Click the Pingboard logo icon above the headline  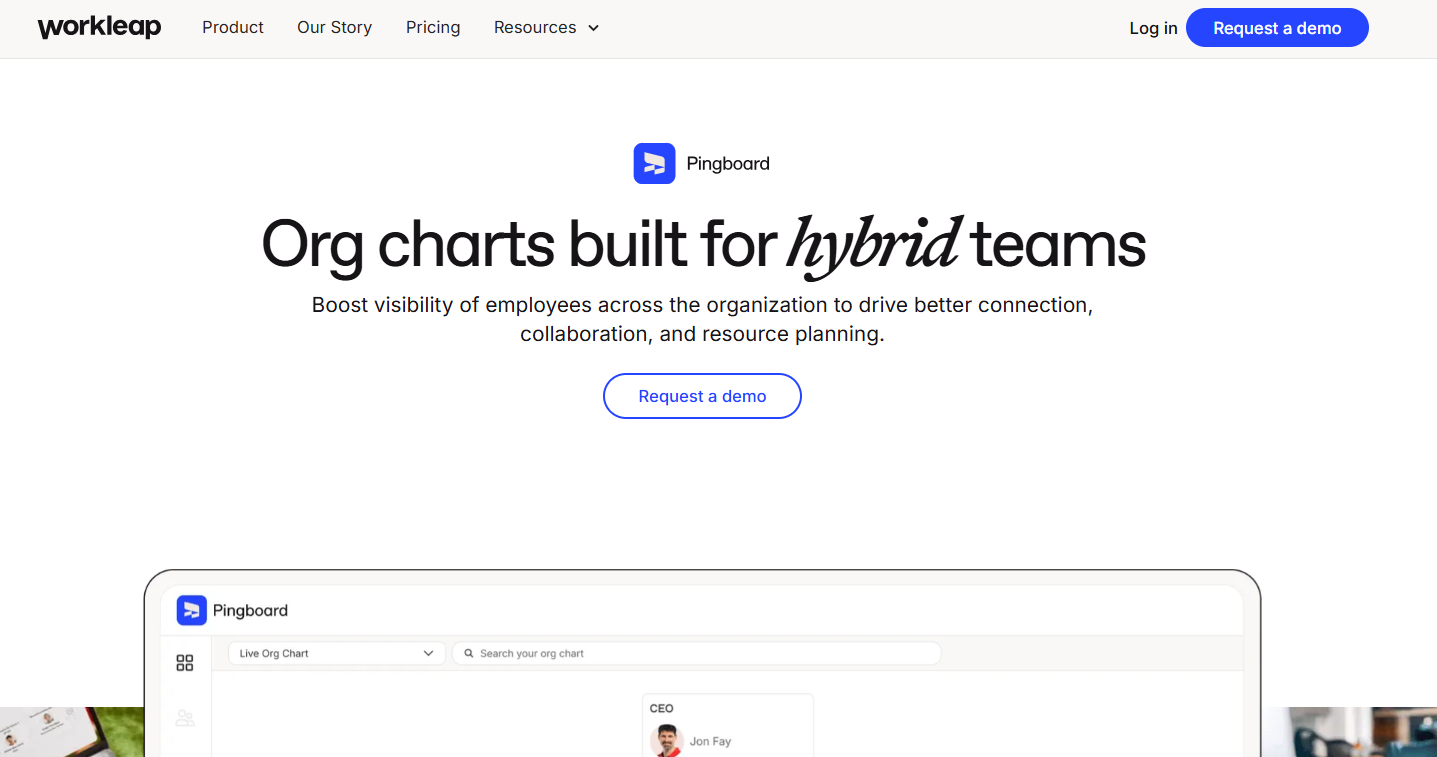coord(654,164)
